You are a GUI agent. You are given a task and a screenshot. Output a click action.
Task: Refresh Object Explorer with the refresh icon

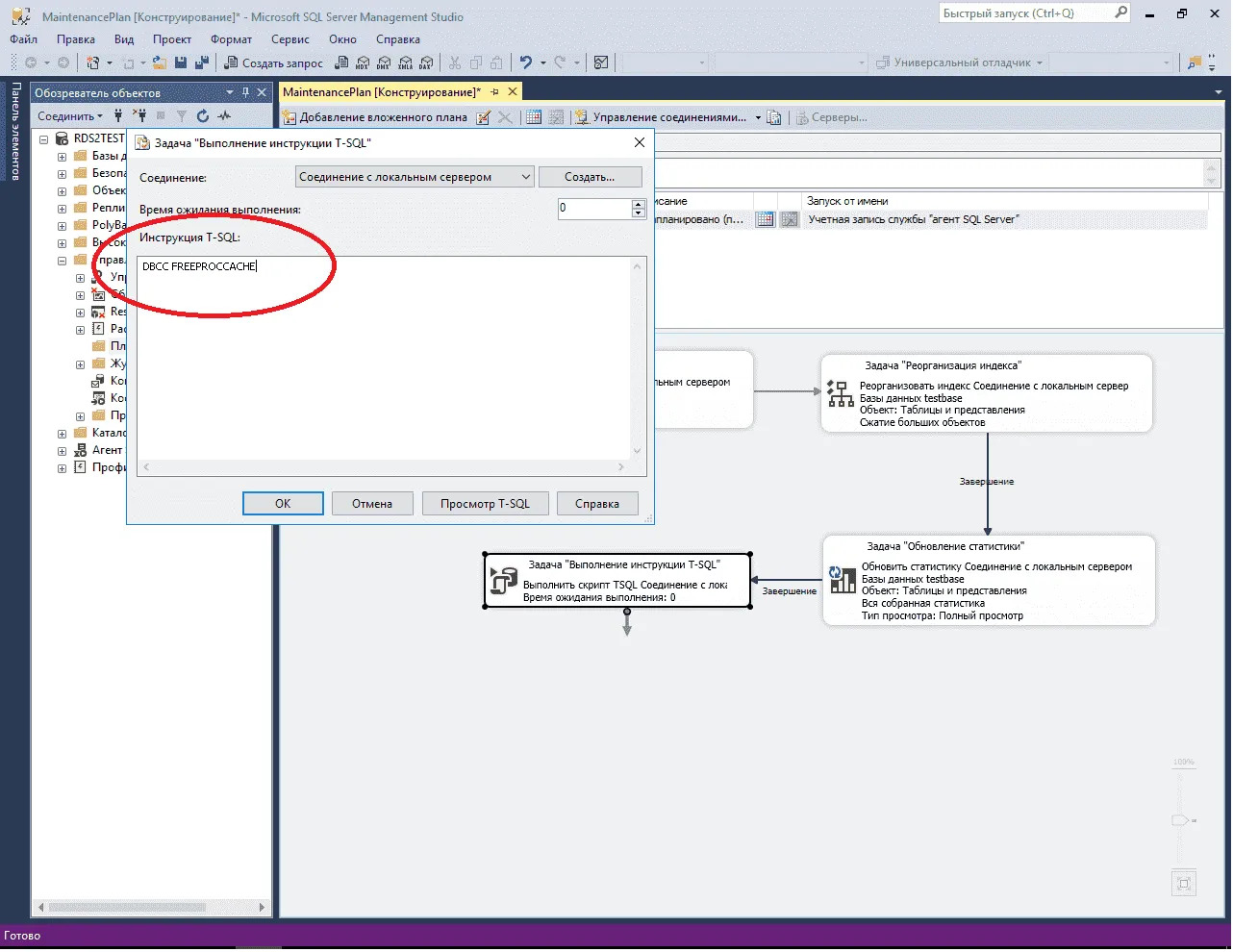point(203,116)
